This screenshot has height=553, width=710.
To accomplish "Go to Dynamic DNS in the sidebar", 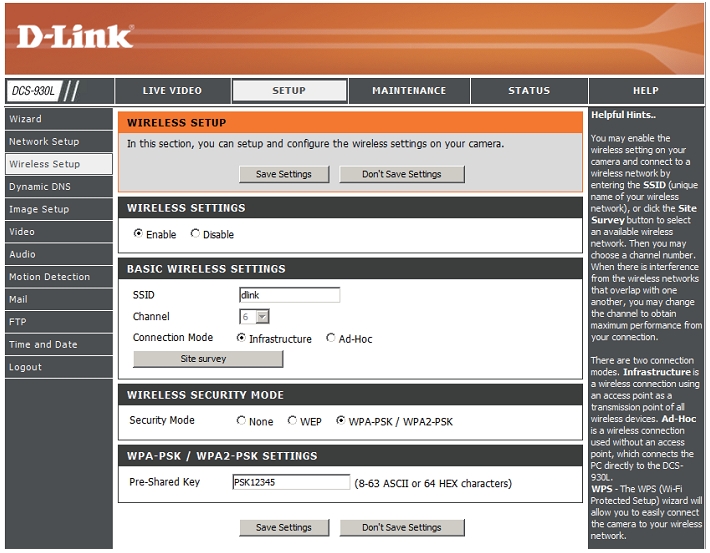I will point(40,187).
